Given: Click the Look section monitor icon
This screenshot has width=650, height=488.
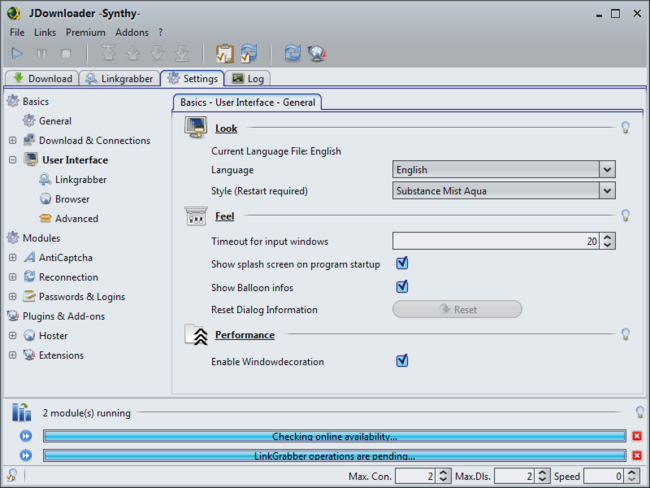Looking at the screenshot, I should (196, 127).
